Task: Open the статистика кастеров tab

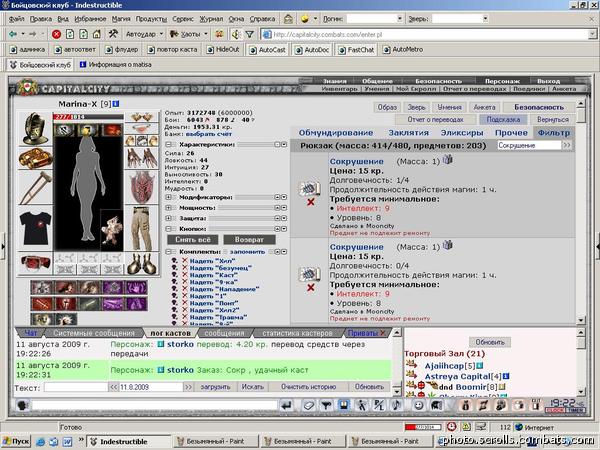Action: point(298,333)
